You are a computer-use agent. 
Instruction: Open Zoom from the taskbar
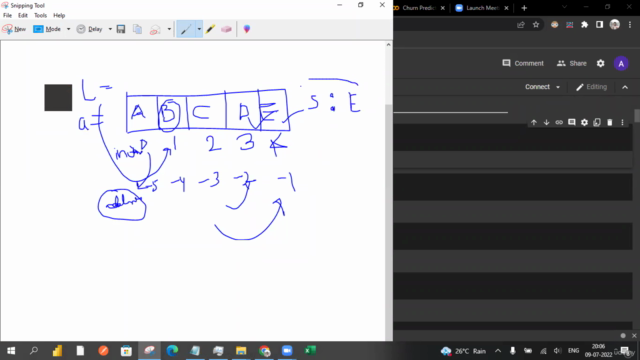click(x=287, y=351)
